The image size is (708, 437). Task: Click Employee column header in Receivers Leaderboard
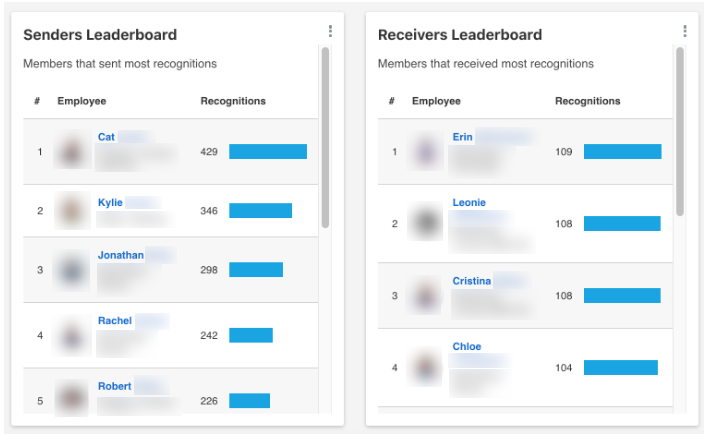(x=436, y=101)
